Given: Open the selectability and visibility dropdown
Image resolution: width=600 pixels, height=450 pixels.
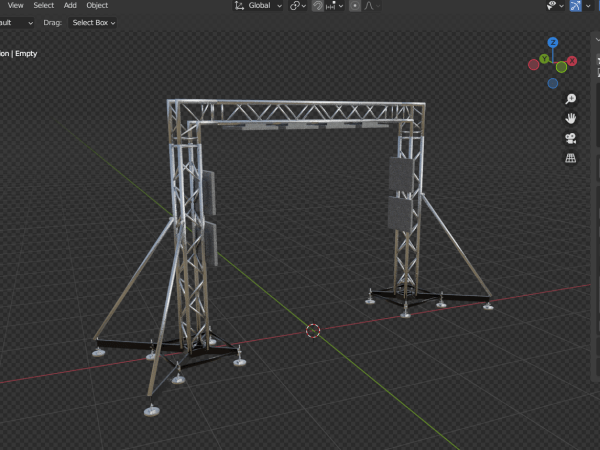Looking at the screenshot, I should pyautogui.click(x=554, y=5).
